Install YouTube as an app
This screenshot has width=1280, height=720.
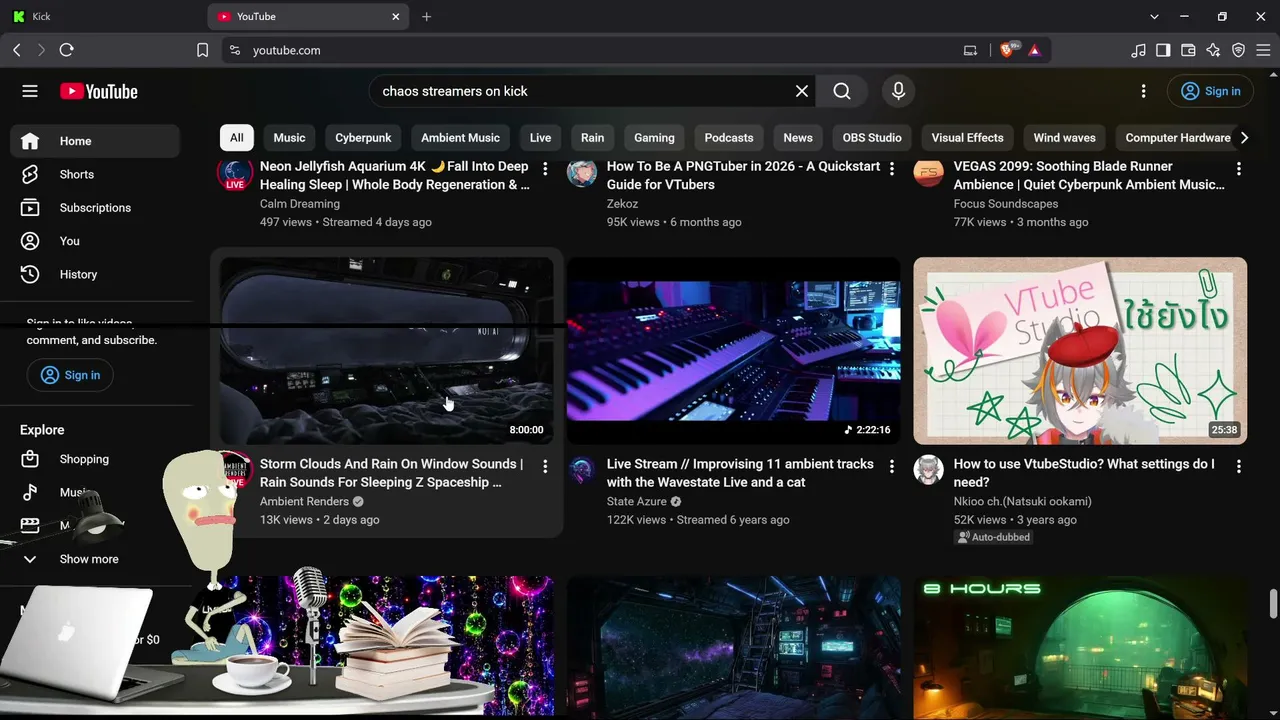click(x=970, y=50)
